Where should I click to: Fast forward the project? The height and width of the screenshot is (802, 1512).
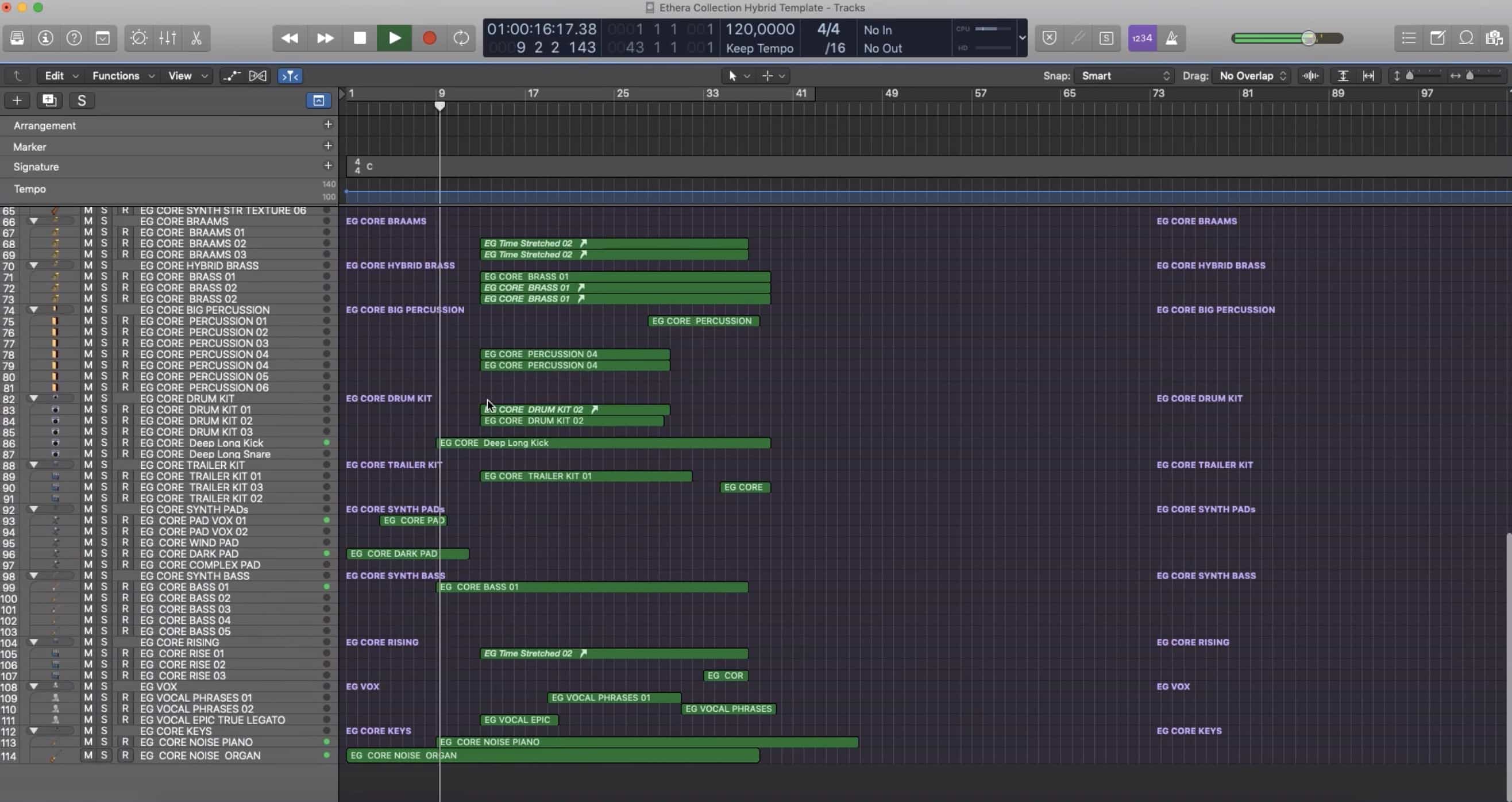[325, 38]
